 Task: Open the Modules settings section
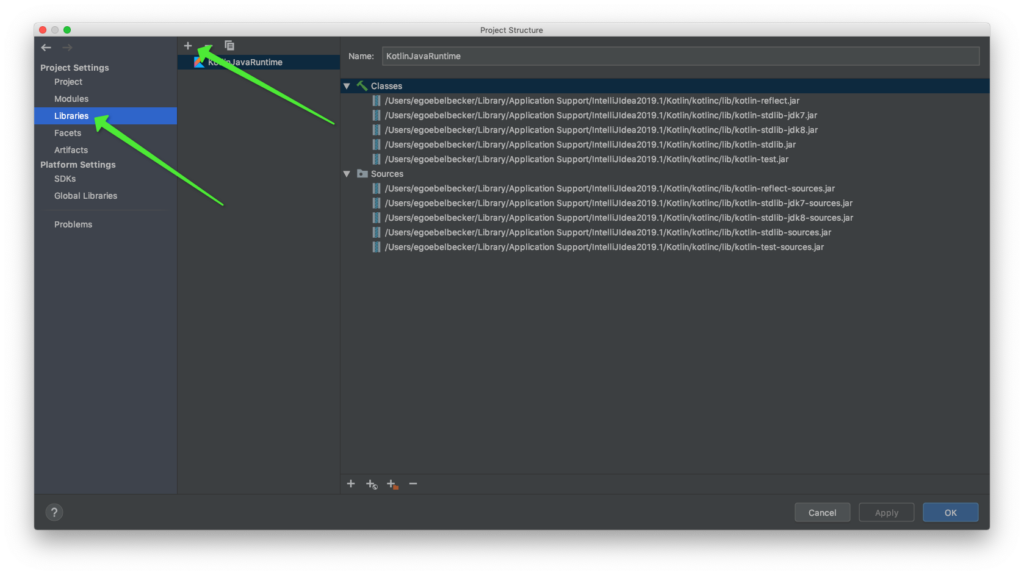71,99
